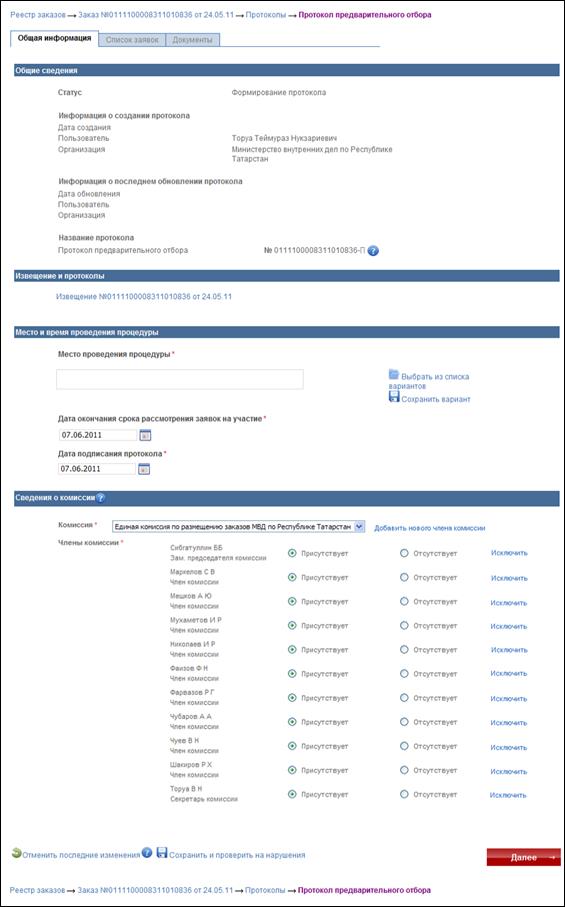
Task: Click folder icon Выбрать из списка вариантов
Action: coord(394,374)
